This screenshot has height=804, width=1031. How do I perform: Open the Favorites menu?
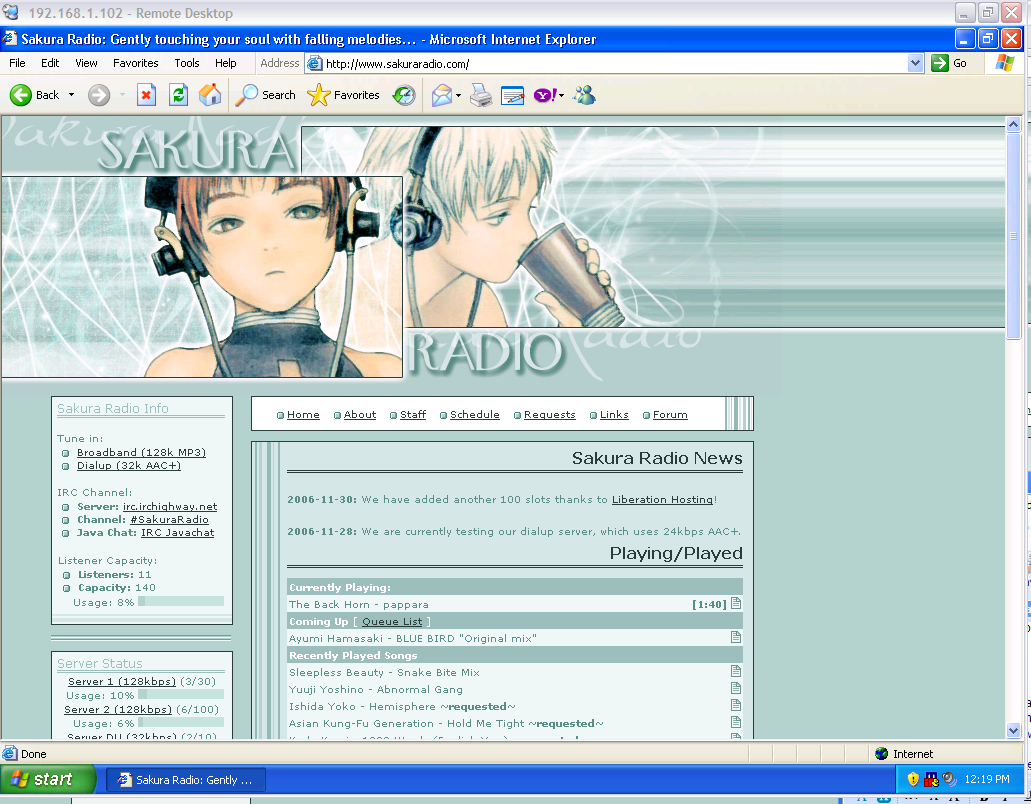(x=135, y=63)
